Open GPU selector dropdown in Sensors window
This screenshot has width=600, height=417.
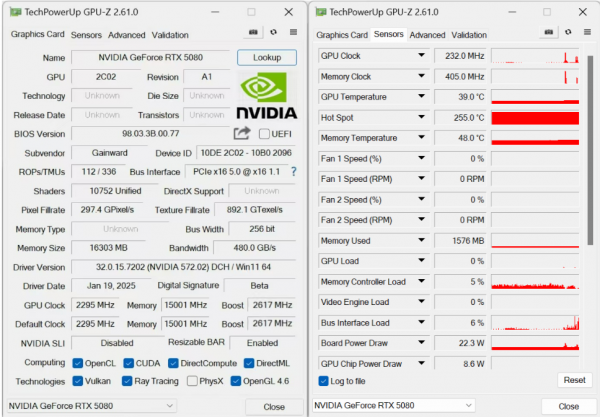pyautogui.click(x=394, y=406)
